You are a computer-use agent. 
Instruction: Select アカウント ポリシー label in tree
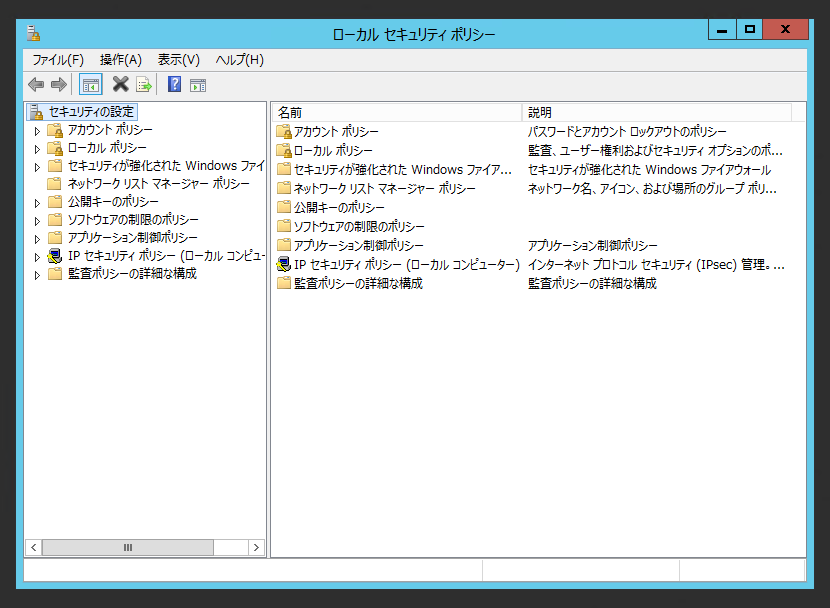coord(110,130)
